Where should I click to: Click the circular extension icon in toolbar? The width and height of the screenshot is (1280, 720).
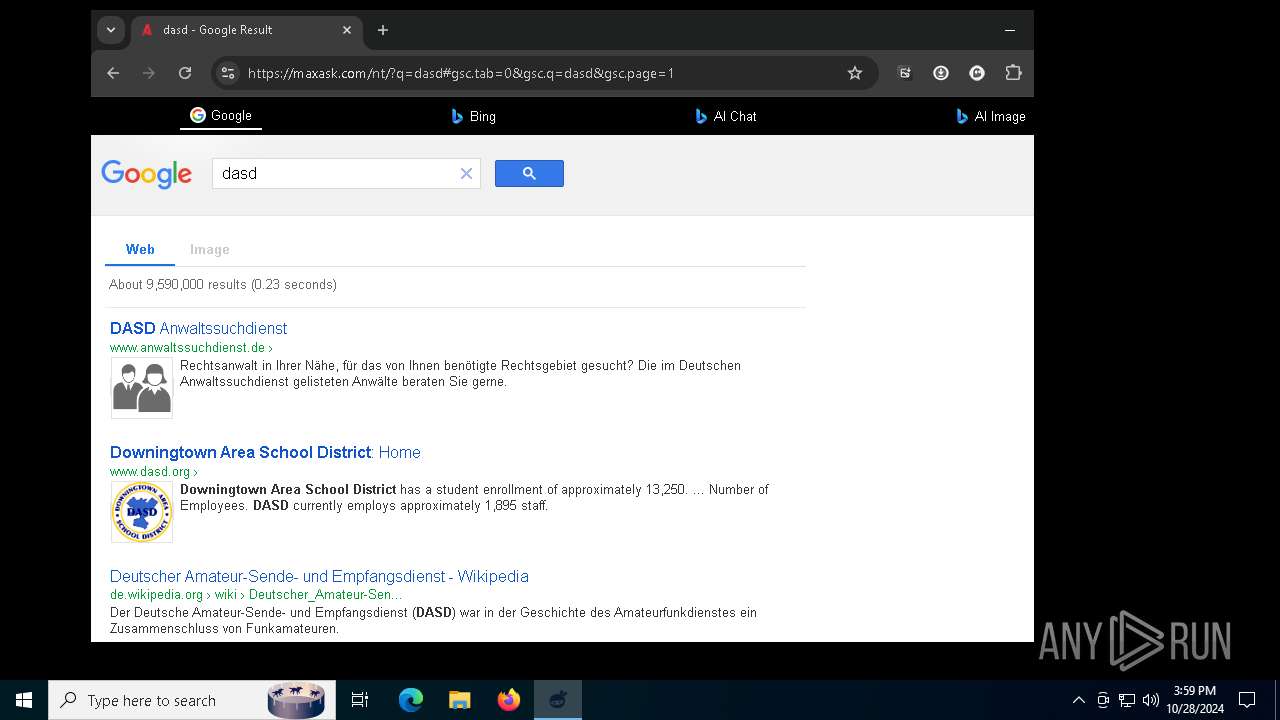coord(977,73)
